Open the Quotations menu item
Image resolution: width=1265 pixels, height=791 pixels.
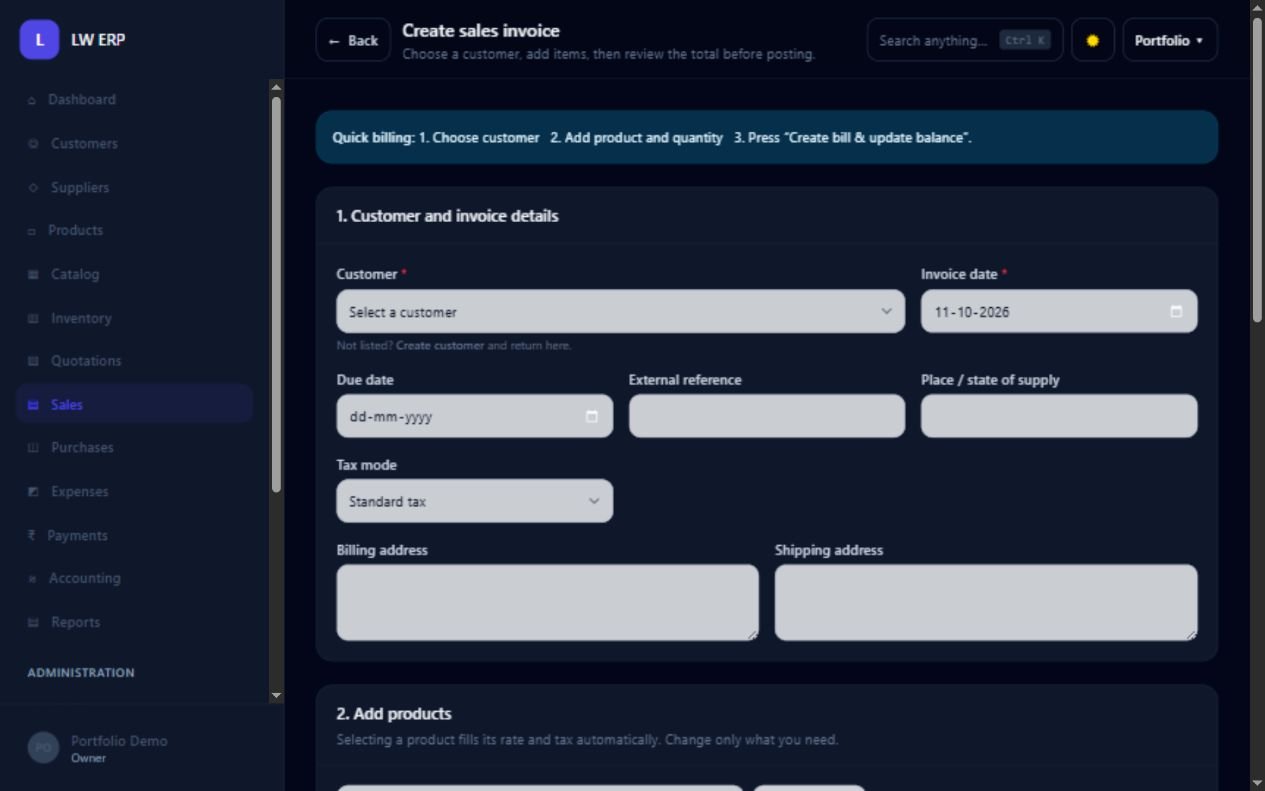pyautogui.click(x=134, y=361)
